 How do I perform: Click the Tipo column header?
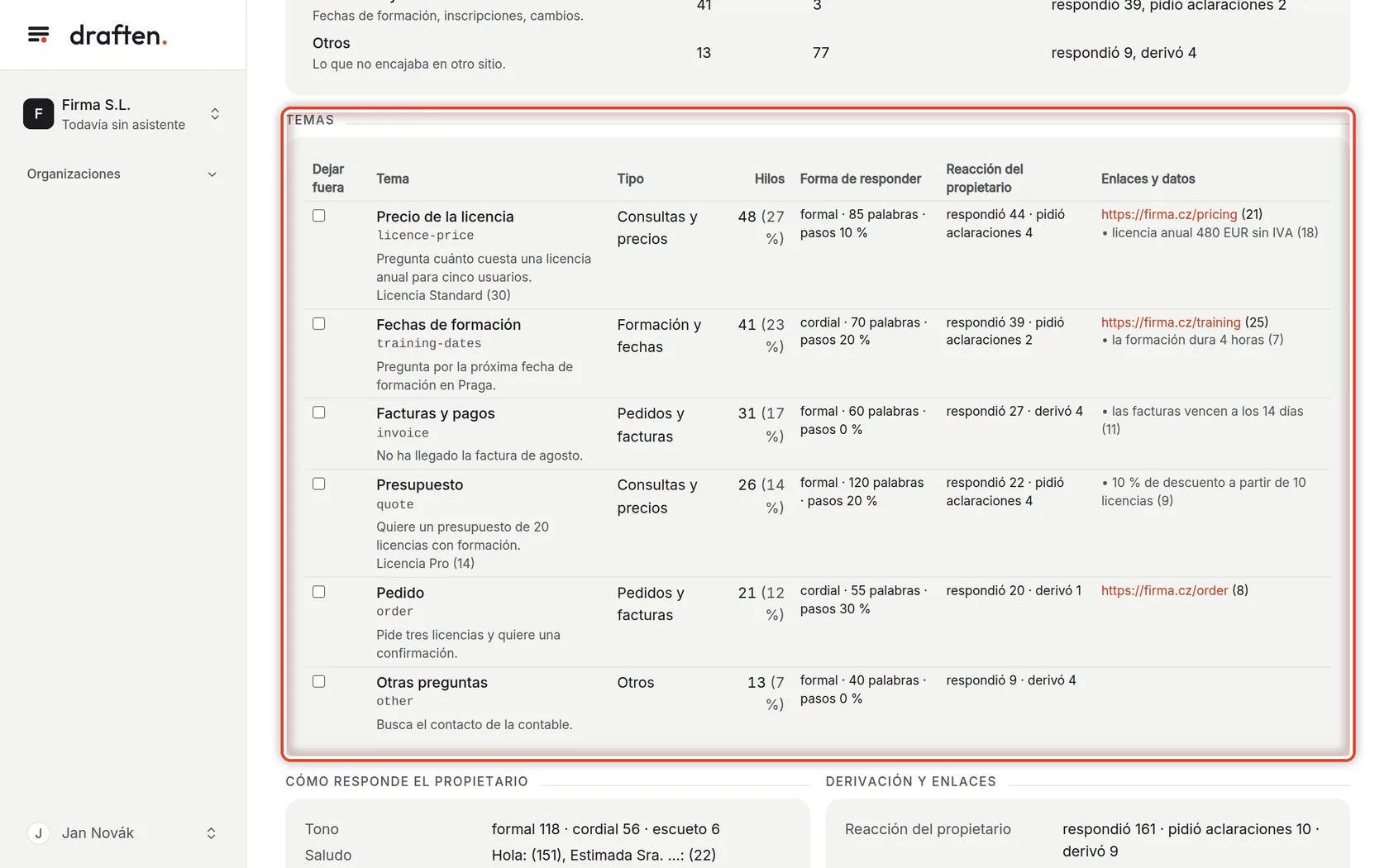pyautogui.click(x=630, y=179)
